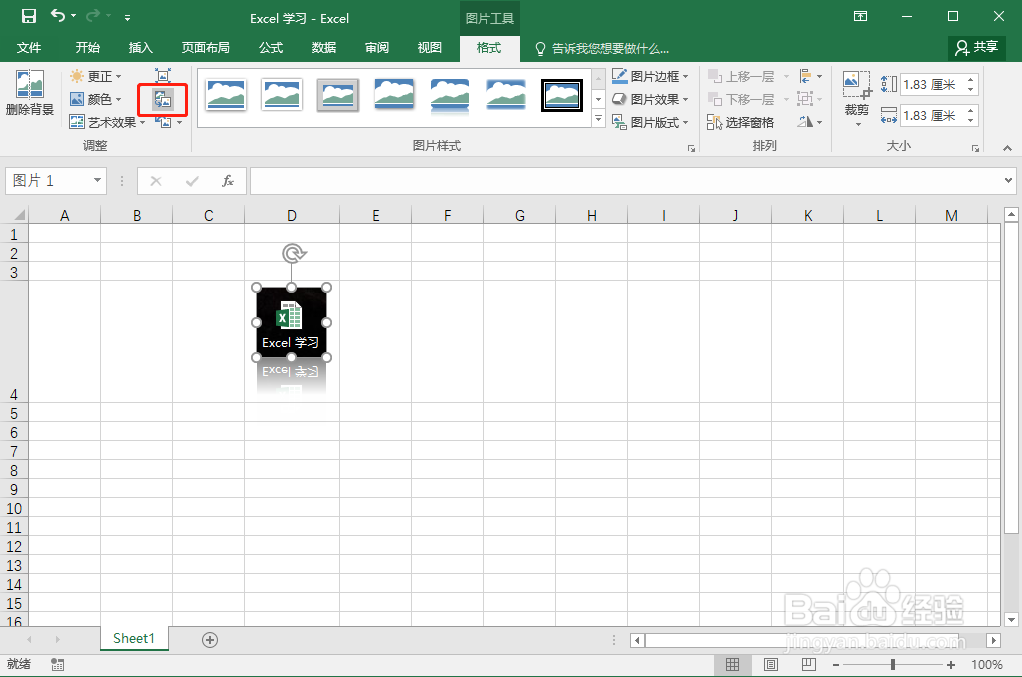1022x677 pixels.
Task: Open the 图片样式 group dialog launcher
Action: click(x=691, y=149)
